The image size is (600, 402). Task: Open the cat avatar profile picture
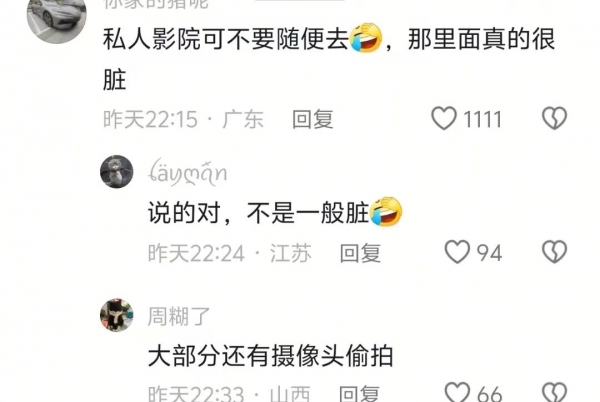117,172
